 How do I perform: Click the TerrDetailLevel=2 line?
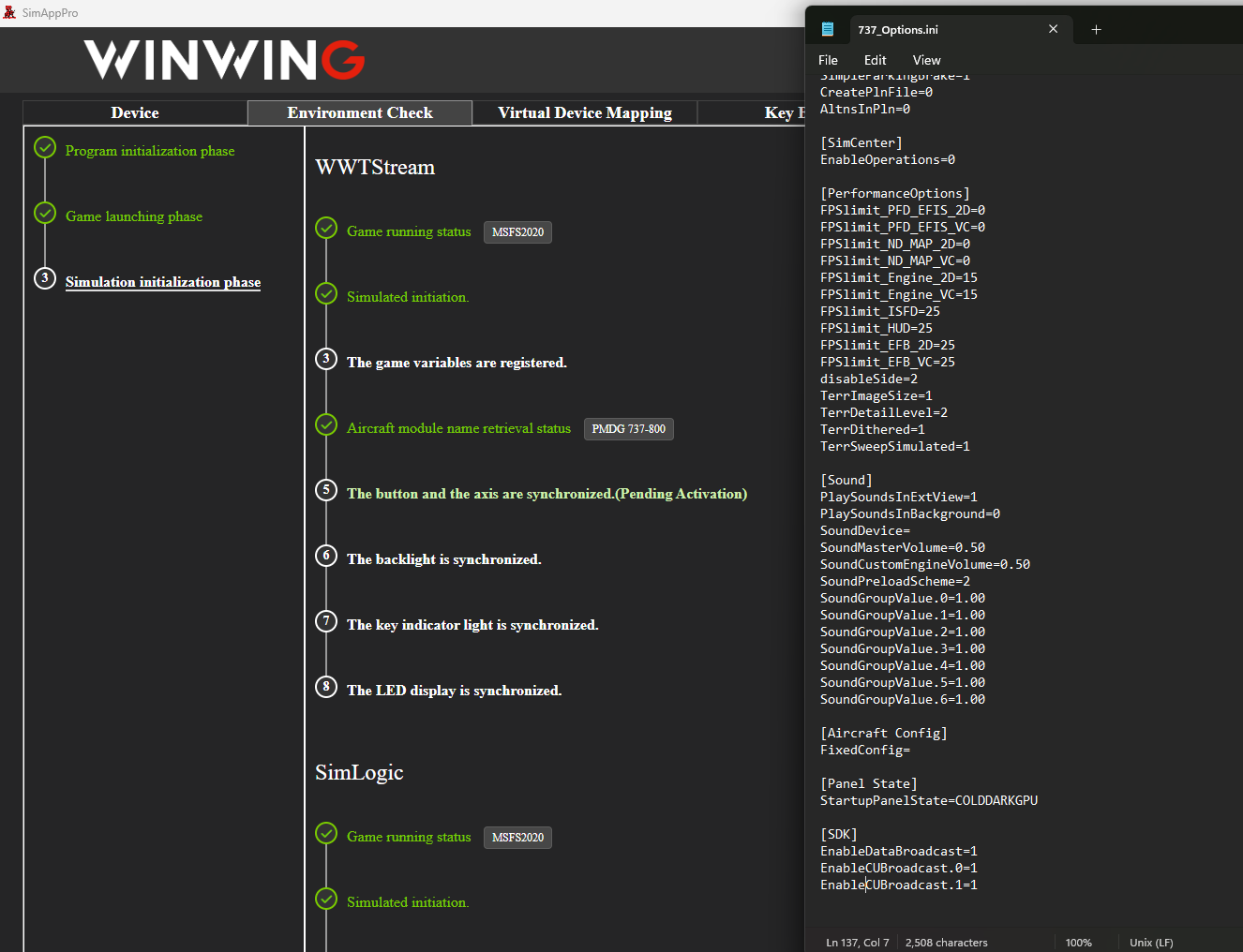pos(884,413)
